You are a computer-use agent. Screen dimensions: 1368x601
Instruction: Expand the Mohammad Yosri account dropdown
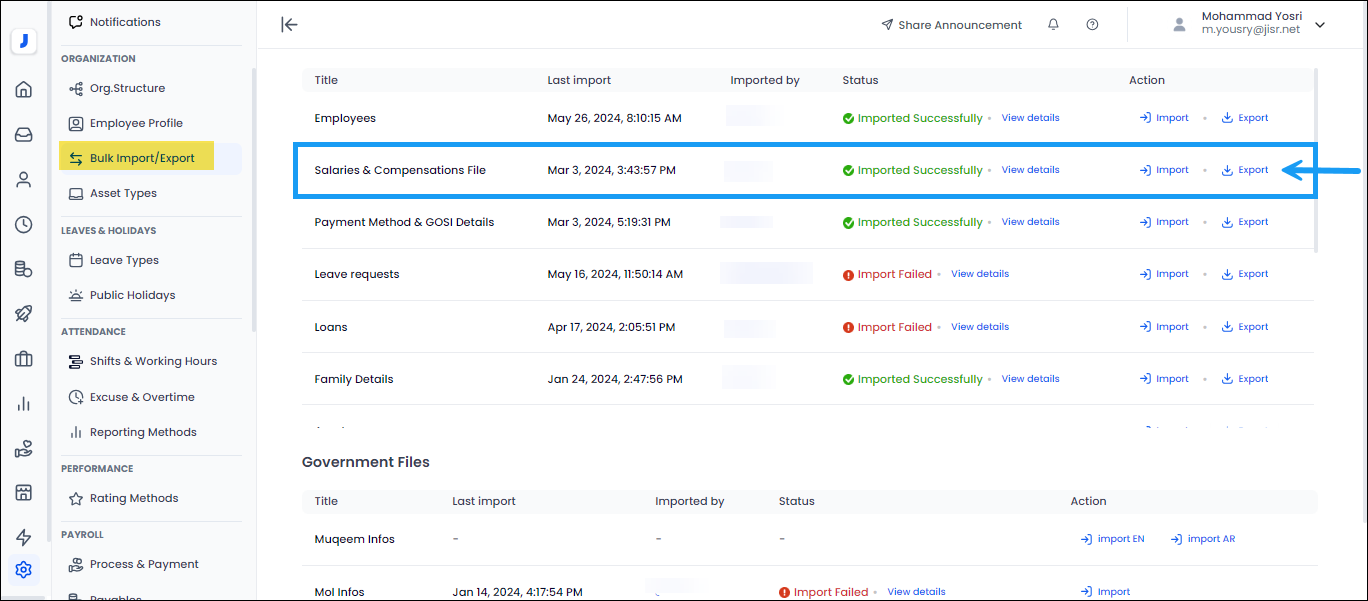[x=1320, y=25]
